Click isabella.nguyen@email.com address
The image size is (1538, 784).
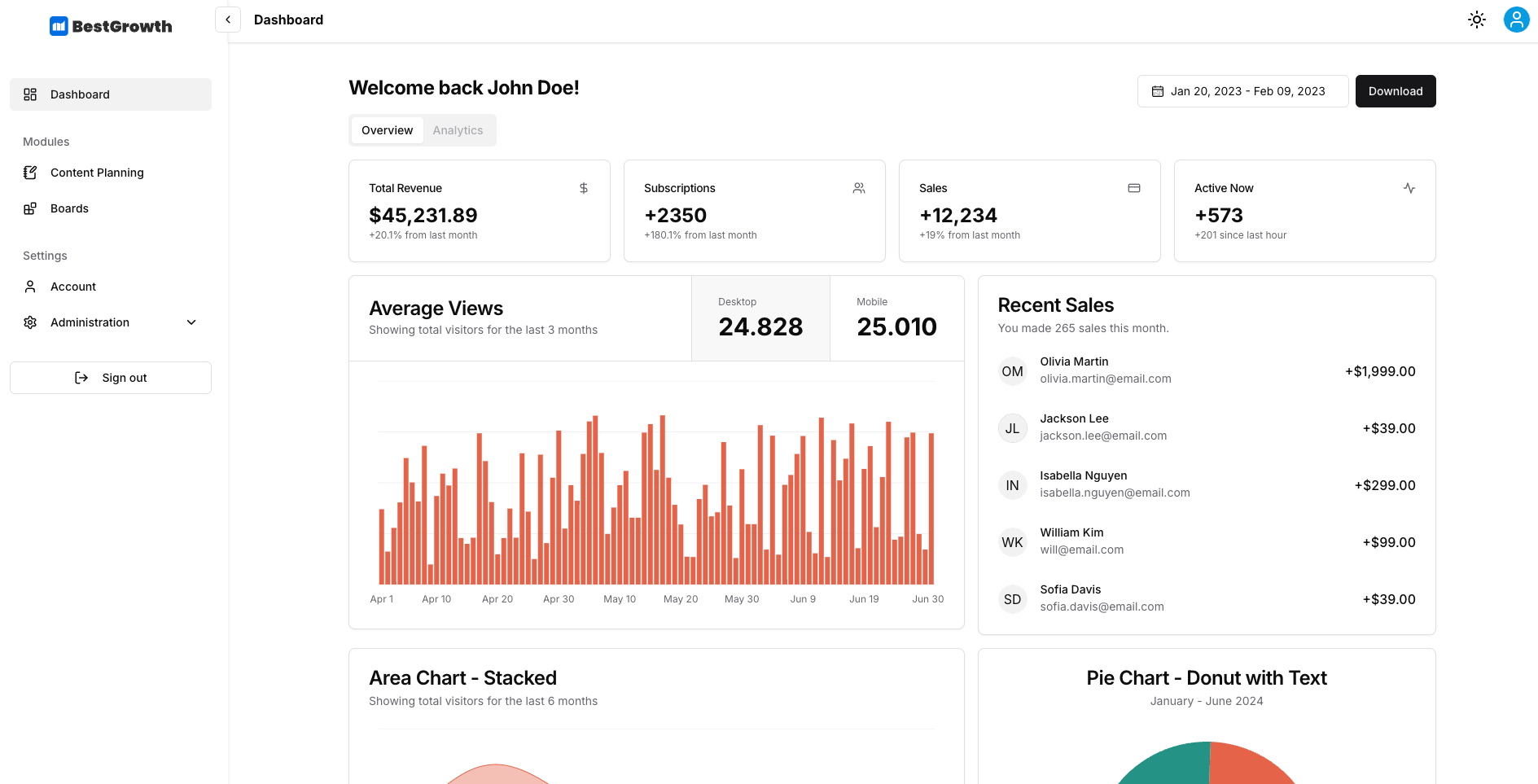click(1115, 493)
